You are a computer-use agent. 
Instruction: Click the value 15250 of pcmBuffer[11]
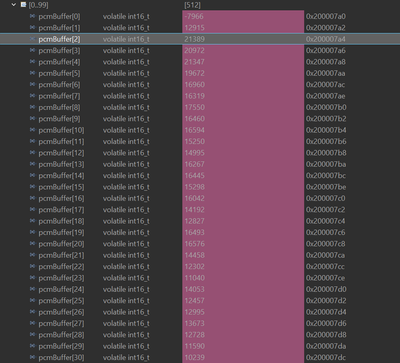pyautogui.click(x=195, y=141)
